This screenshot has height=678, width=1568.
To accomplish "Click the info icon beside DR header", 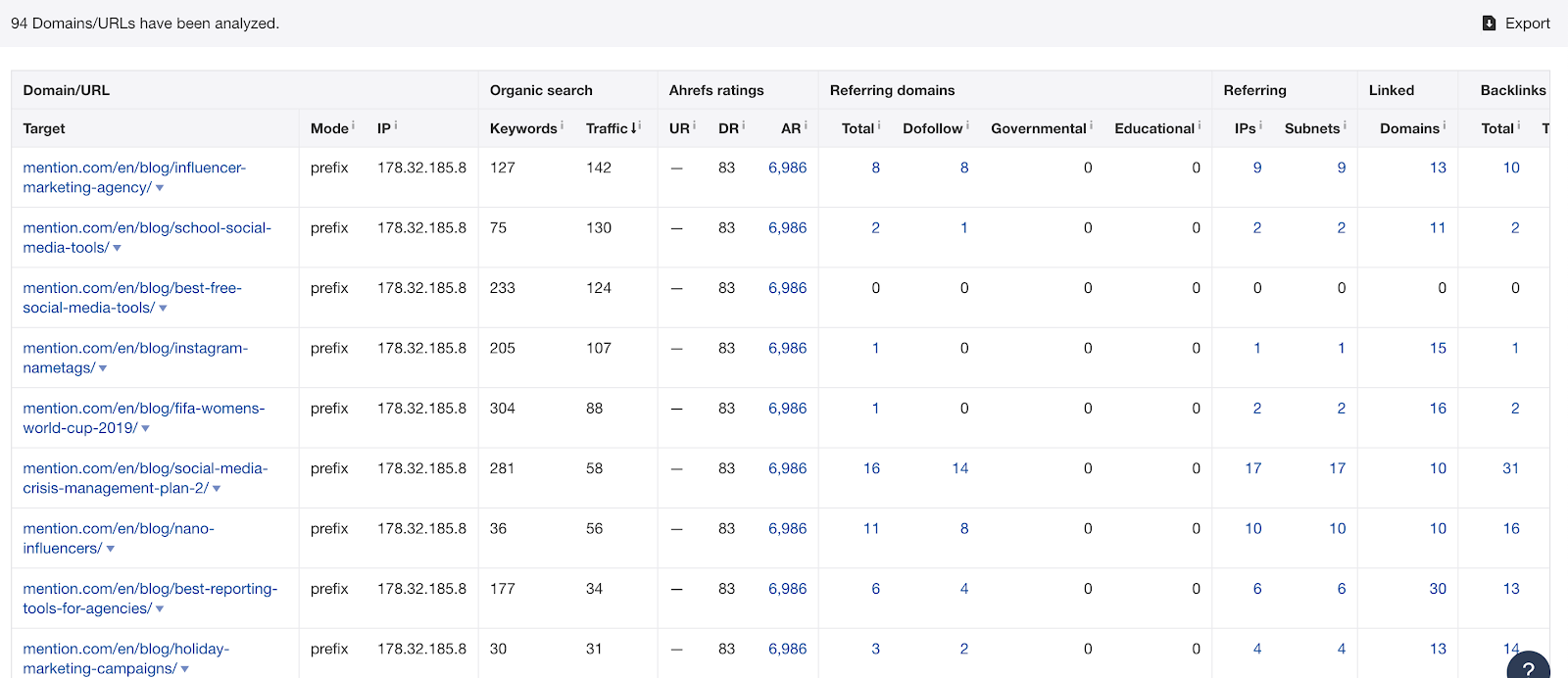I will [x=744, y=125].
